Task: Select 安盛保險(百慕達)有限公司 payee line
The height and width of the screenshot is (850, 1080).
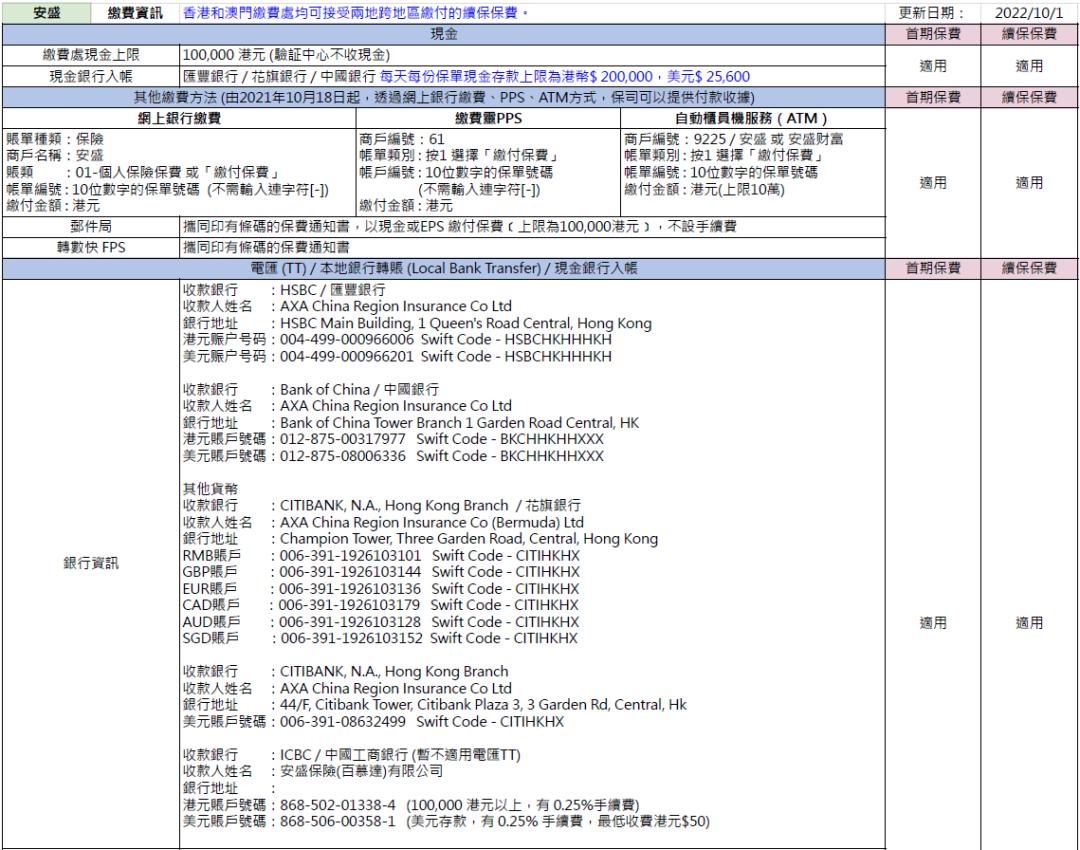Action: point(313,771)
